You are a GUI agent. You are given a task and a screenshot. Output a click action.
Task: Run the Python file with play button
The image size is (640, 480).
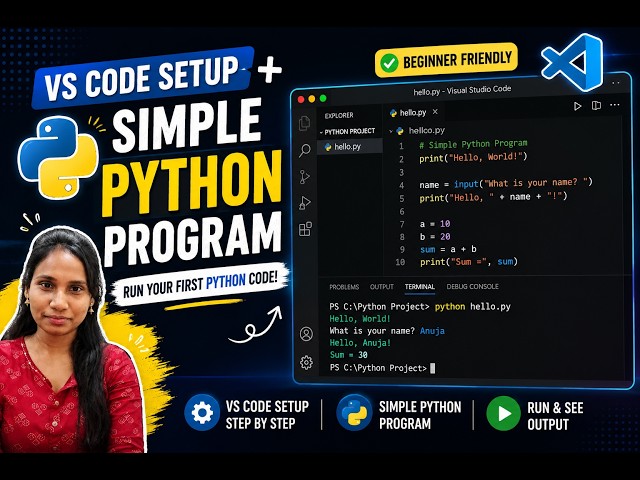(577, 106)
